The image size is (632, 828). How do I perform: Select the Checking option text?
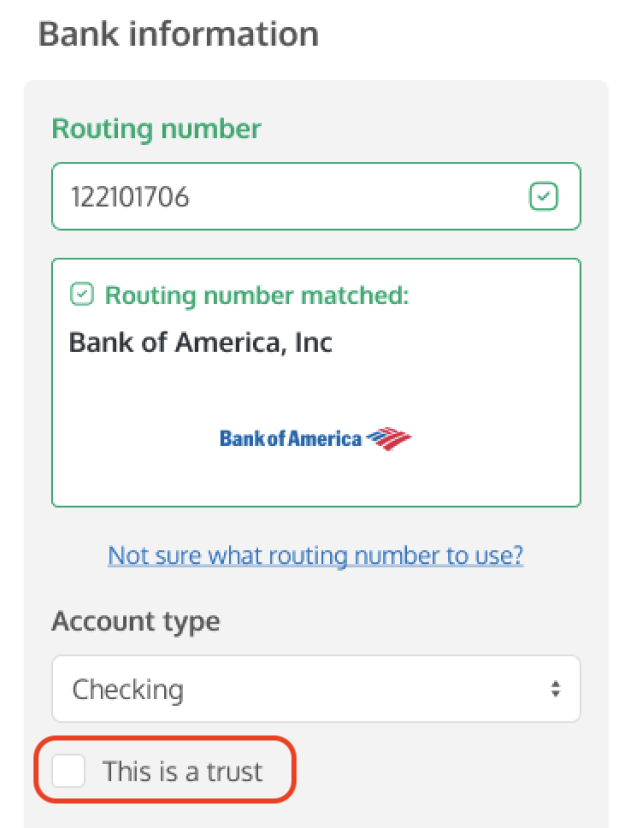coord(128,689)
